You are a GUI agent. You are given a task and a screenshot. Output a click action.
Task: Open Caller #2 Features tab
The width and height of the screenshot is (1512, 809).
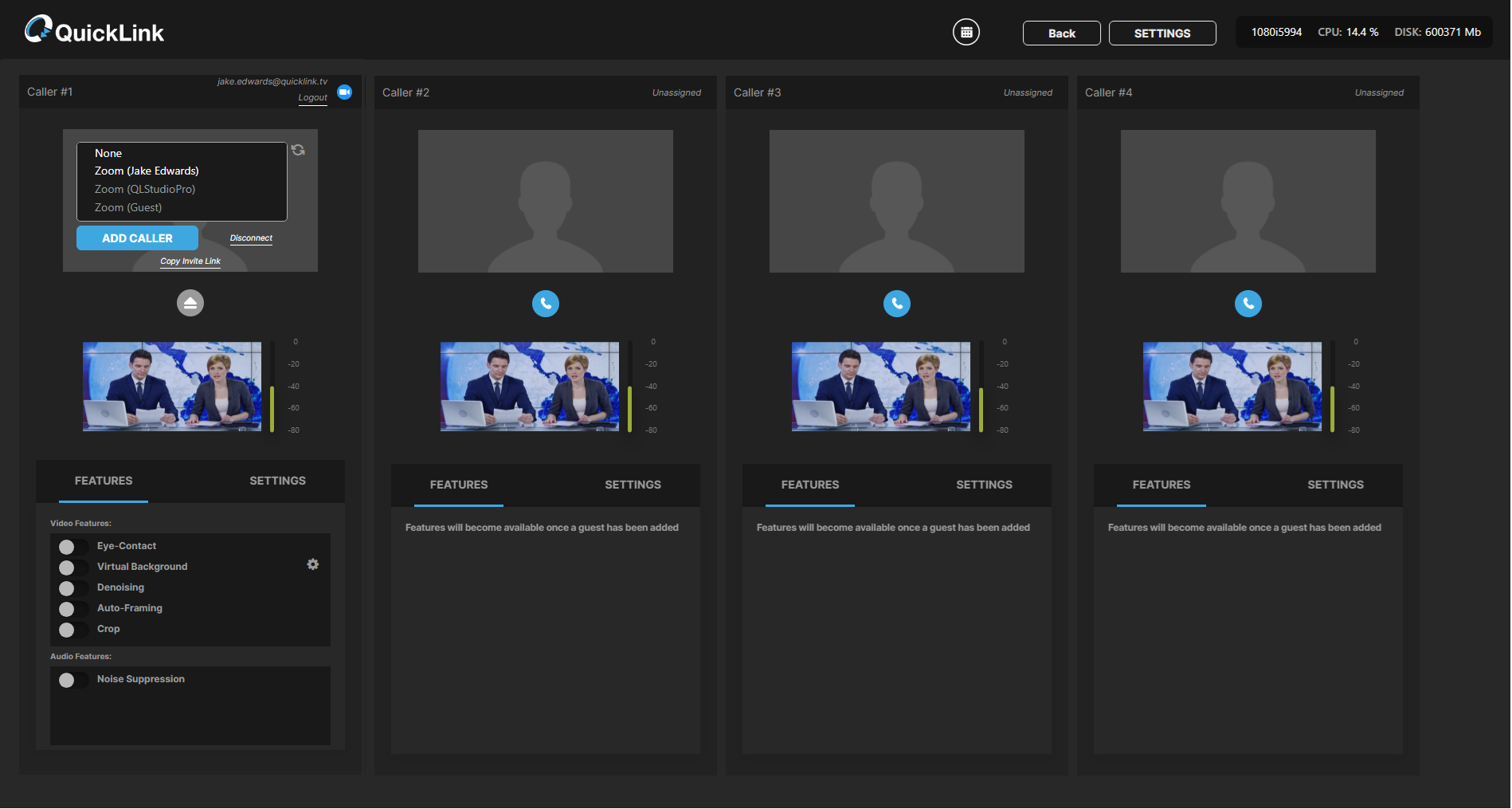[459, 485]
